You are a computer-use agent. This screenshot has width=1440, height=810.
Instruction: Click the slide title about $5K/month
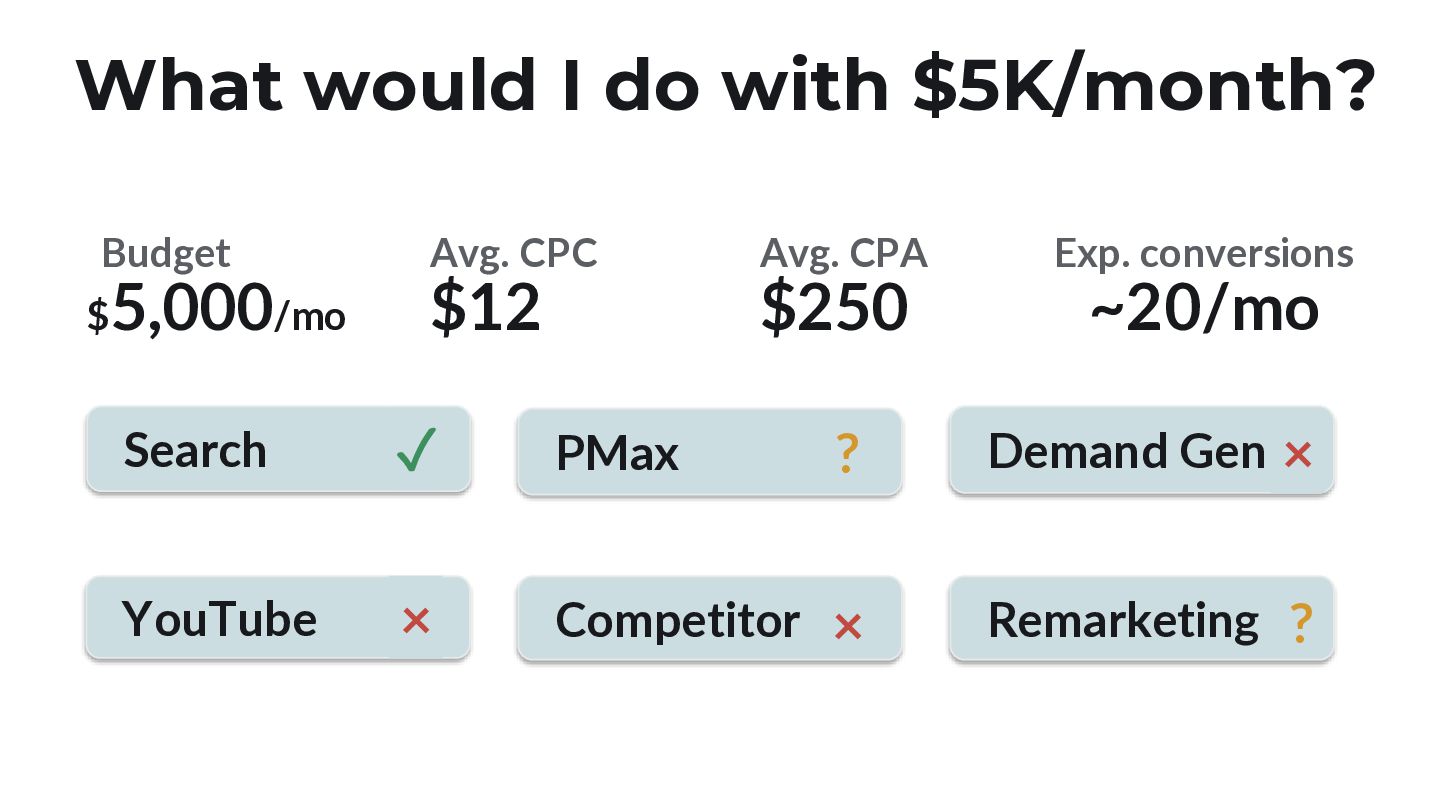coord(726,84)
